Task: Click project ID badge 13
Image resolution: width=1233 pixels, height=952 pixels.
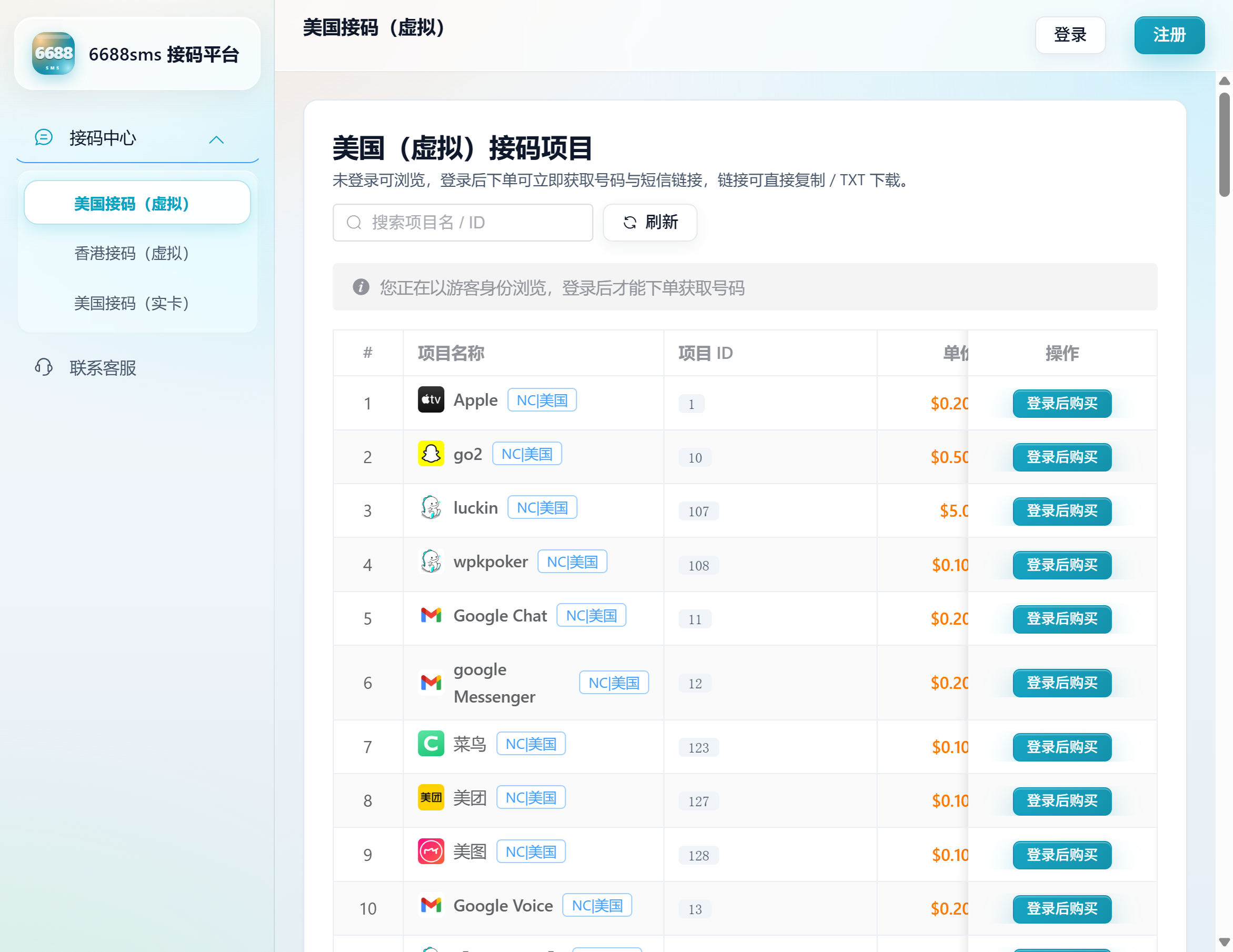Action: click(x=695, y=909)
